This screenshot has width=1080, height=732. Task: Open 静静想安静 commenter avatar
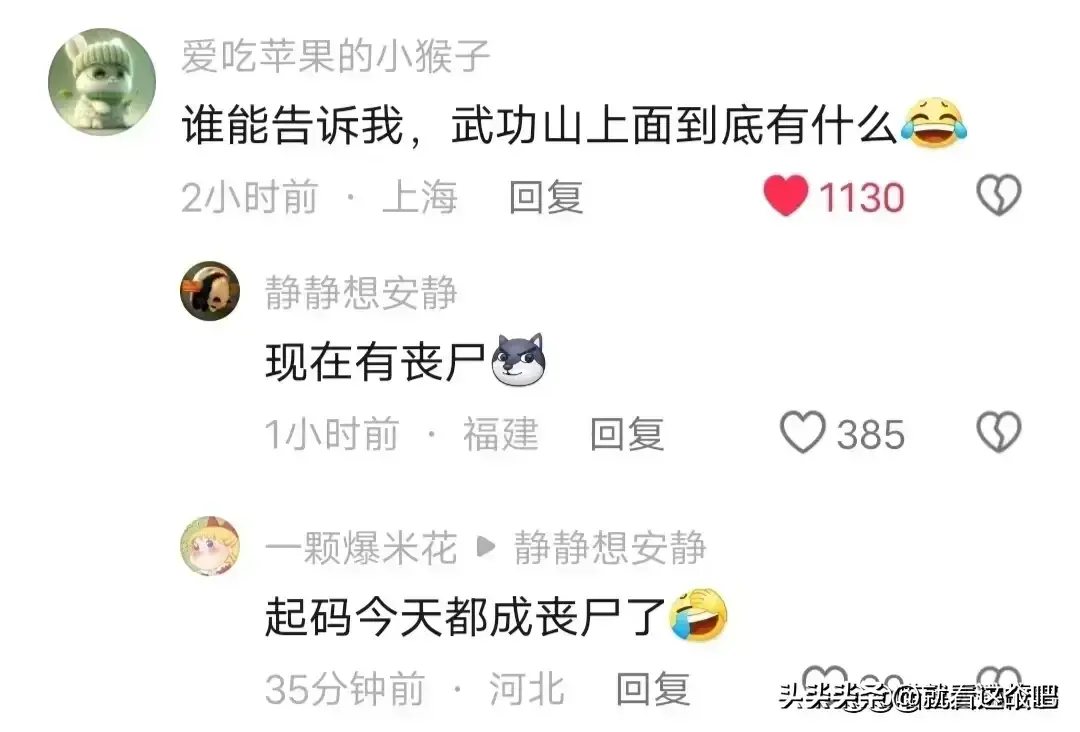[x=210, y=291]
